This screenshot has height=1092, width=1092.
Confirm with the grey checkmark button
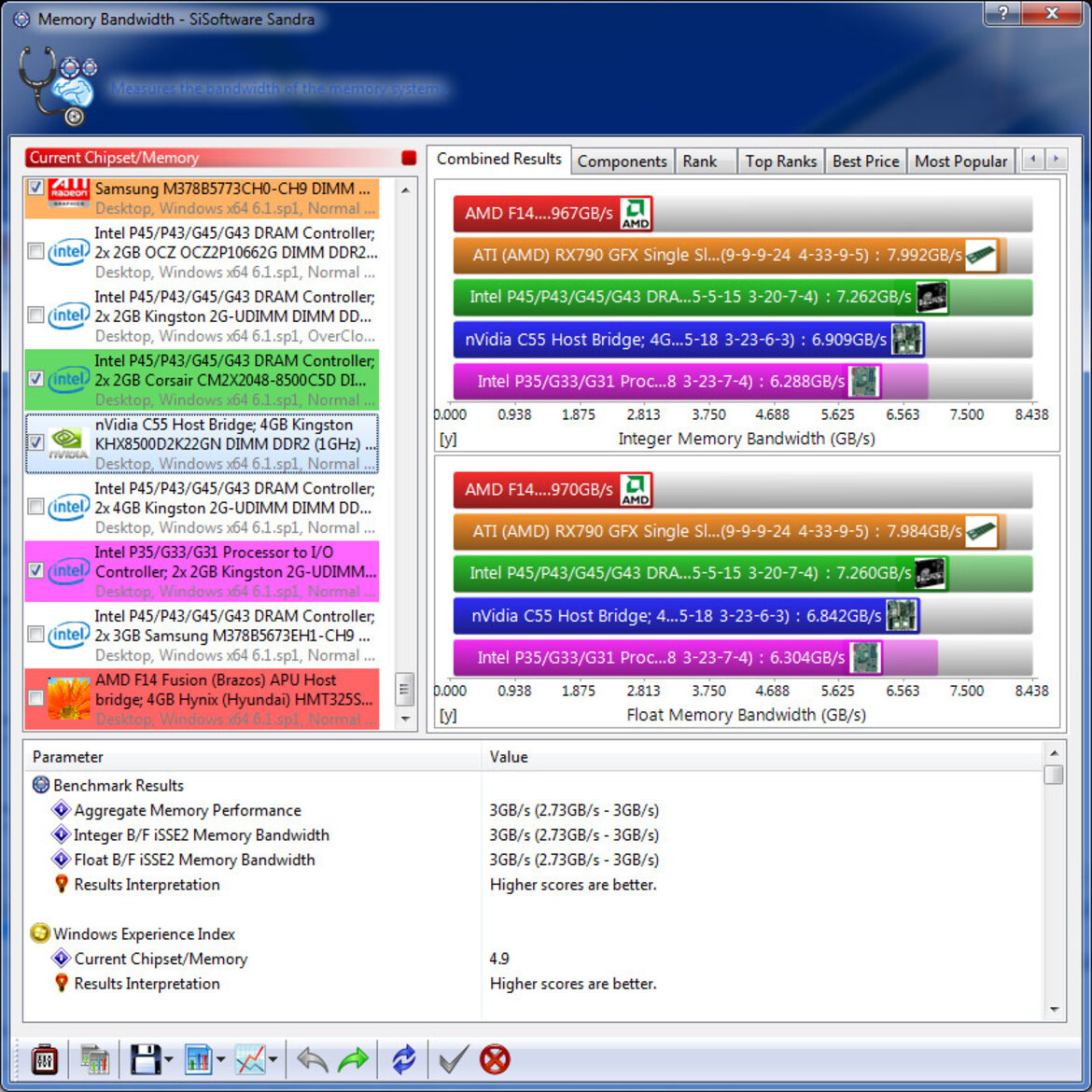pyautogui.click(x=454, y=1059)
